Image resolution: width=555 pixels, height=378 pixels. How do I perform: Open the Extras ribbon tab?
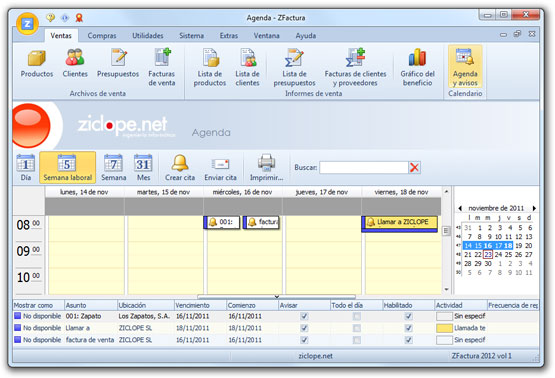(229, 36)
